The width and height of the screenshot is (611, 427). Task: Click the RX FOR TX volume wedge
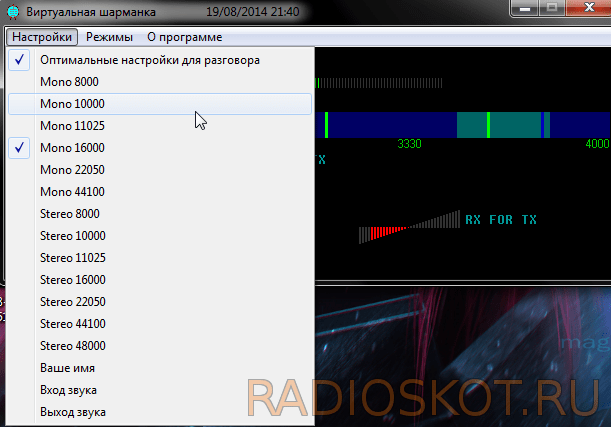pos(409,227)
